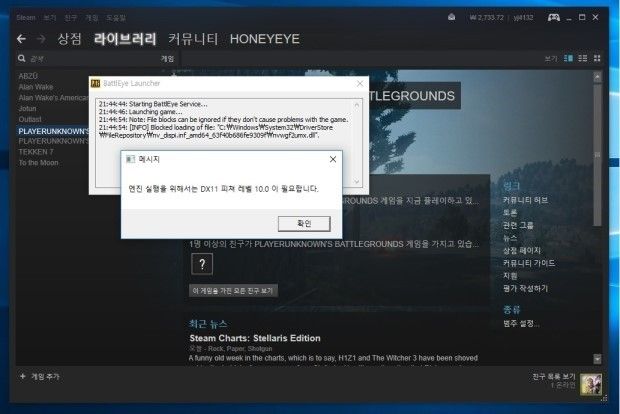The width and height of the screenshot is (620, 414).
Task: Click the 'Starting BattlEye Service...' log line
Action: tap(153, 104)
